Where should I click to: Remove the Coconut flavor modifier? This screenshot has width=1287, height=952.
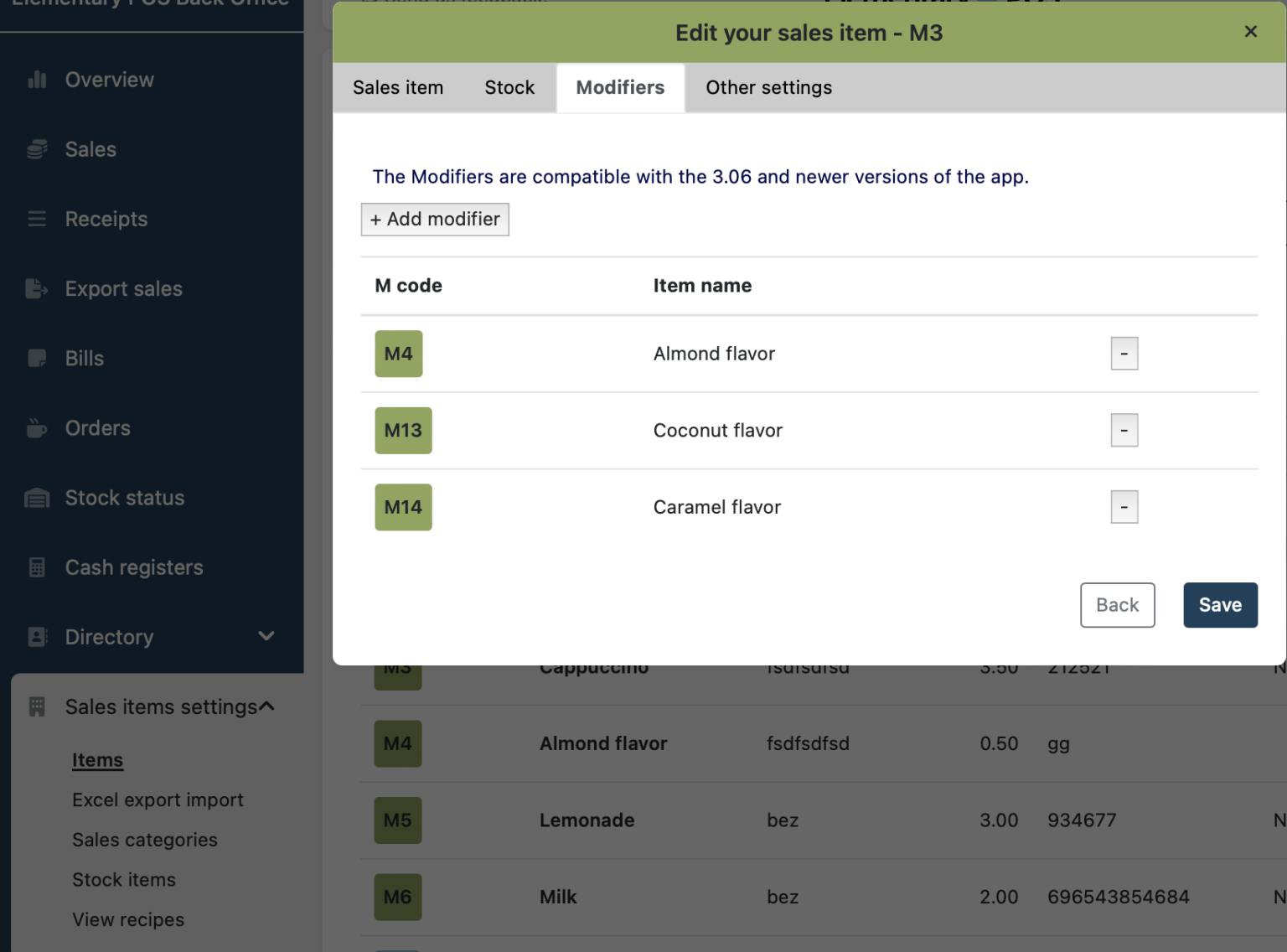click(x=1124, y=430)
